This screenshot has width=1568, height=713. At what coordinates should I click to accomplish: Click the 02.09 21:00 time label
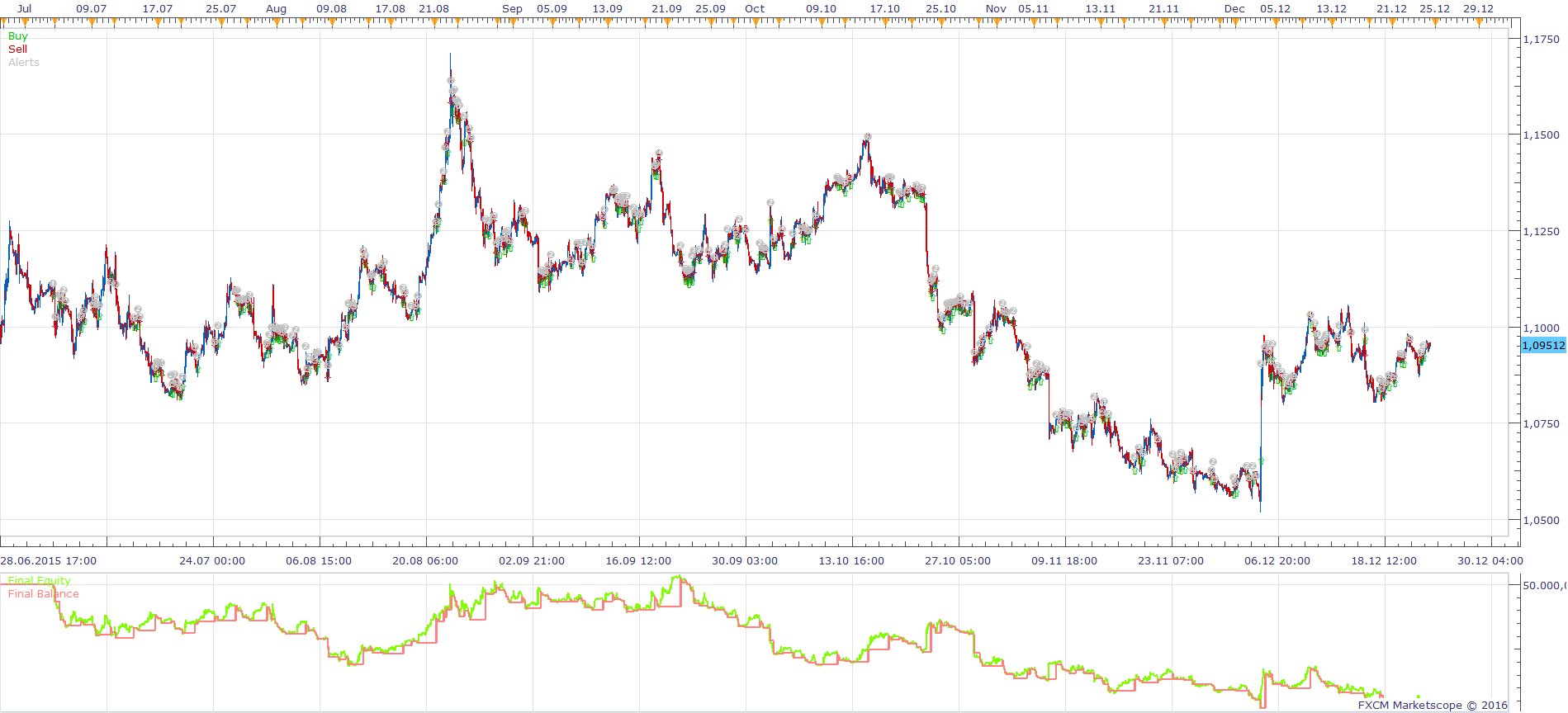point(532,561)
